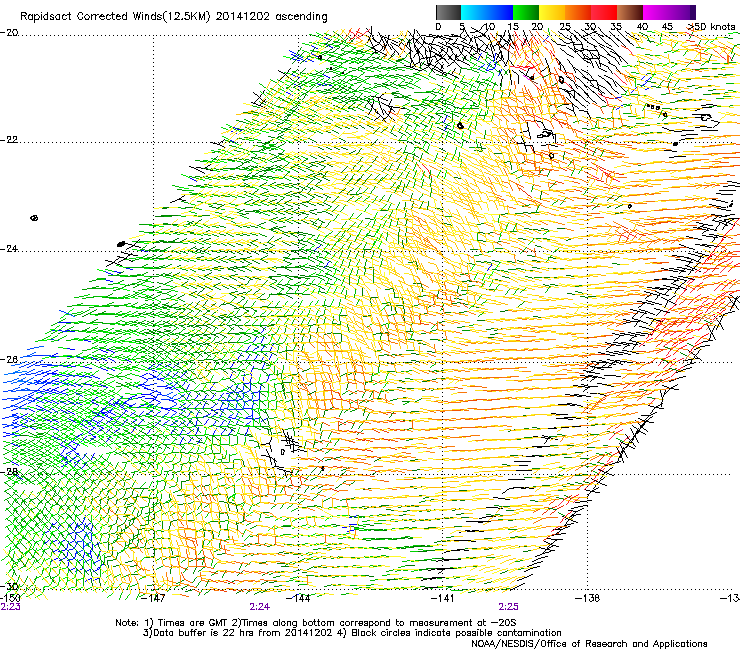Click the purple 2:25 time label
The height and width of the screenshot is (650, 740).
point(508,607)
